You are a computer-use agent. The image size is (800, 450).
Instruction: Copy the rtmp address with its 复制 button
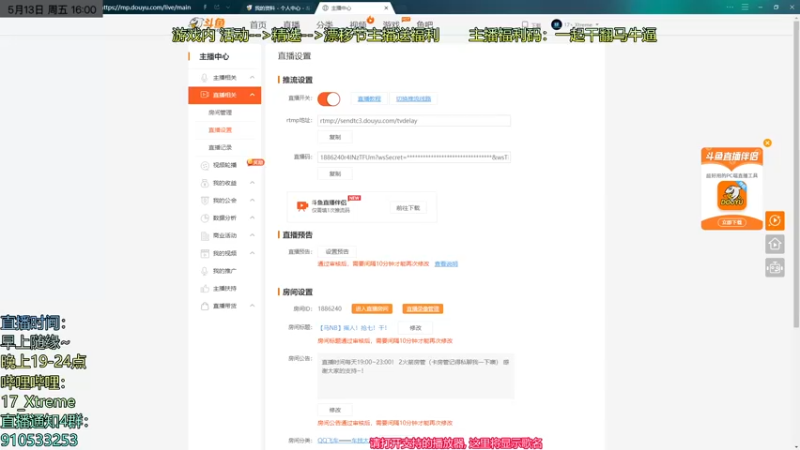[x=335, y=137]
